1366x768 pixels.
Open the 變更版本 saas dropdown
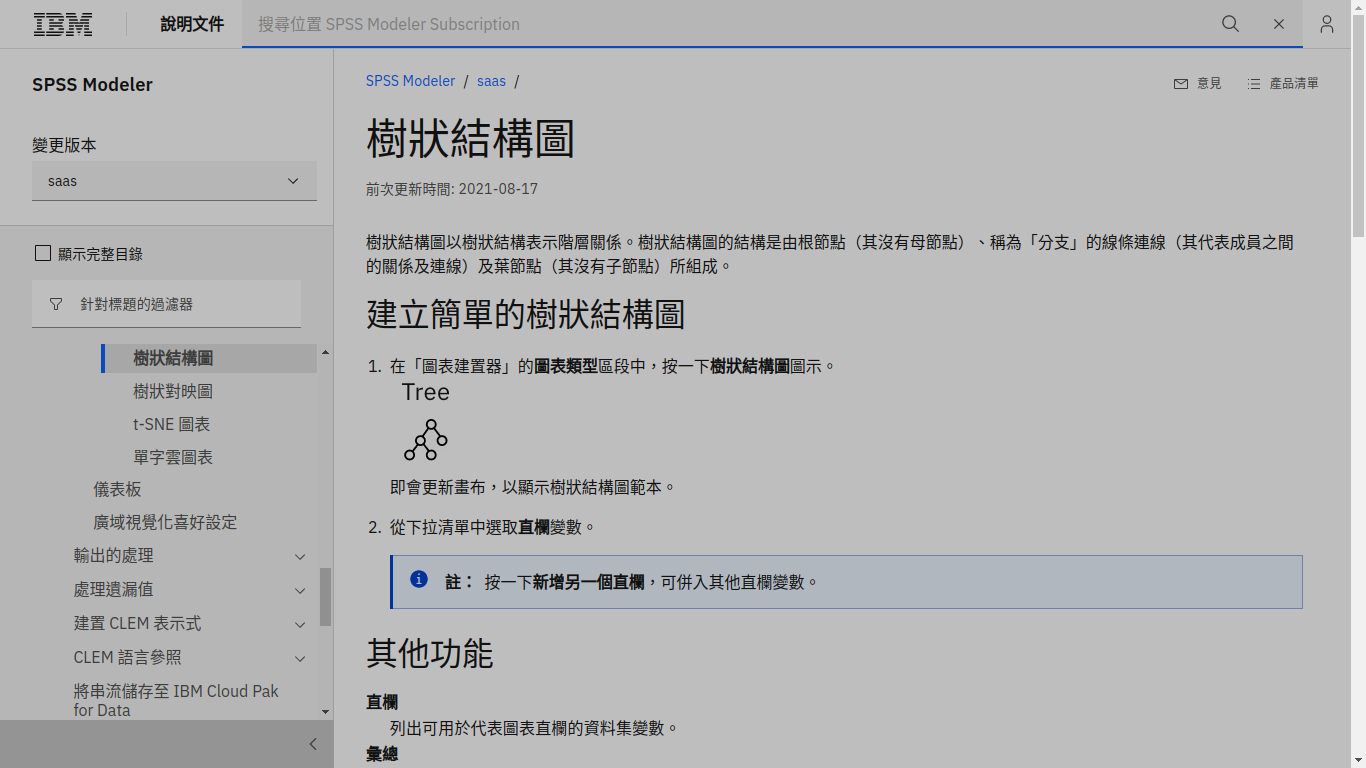[174, 181]
